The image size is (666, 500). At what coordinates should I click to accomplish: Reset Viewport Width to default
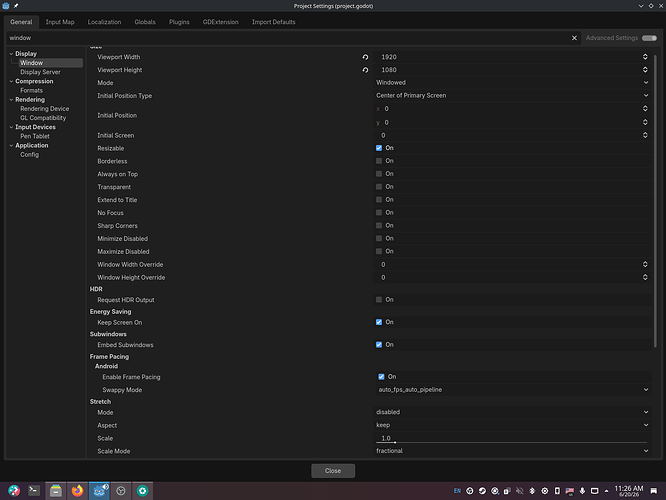(x=365, y=57)
